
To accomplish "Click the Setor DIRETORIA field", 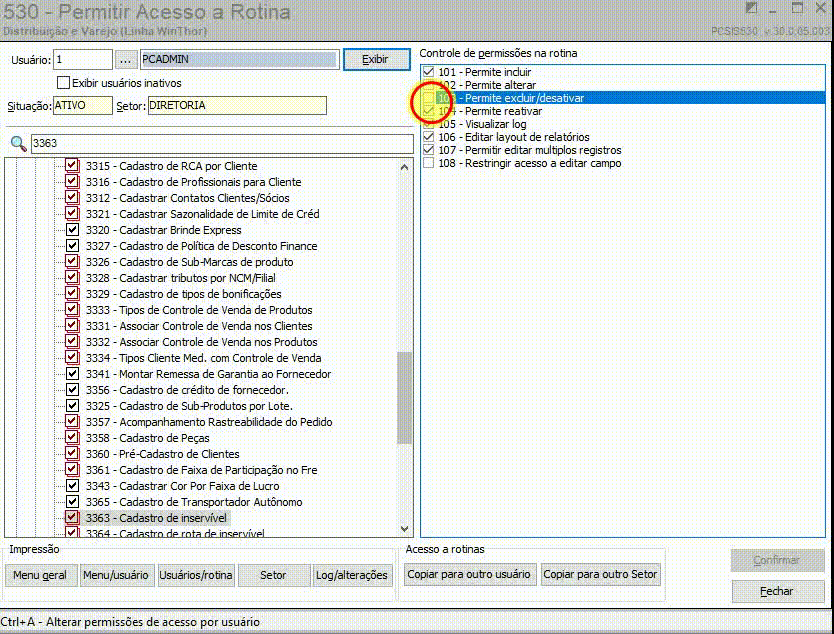I will [x=237, y=105].
